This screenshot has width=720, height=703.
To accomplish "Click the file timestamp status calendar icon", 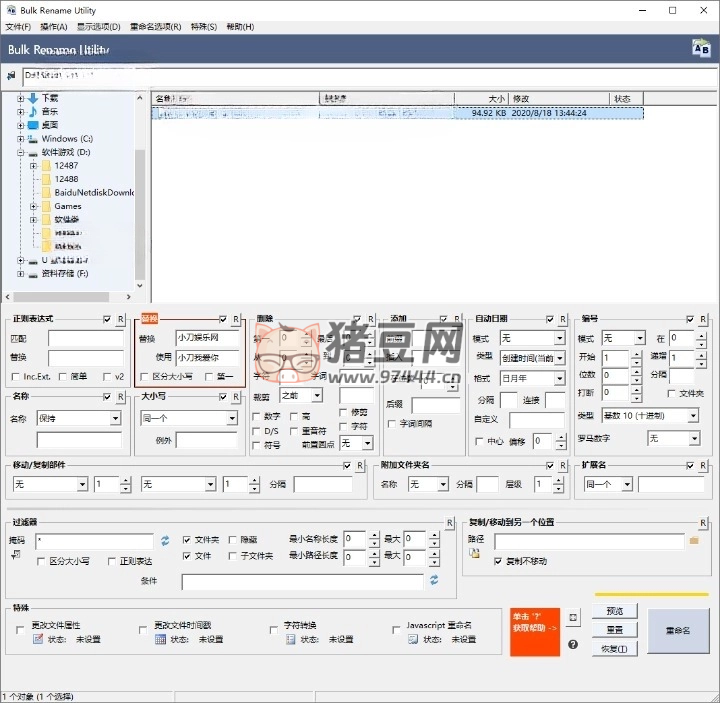I will click(x=159, y=639).
